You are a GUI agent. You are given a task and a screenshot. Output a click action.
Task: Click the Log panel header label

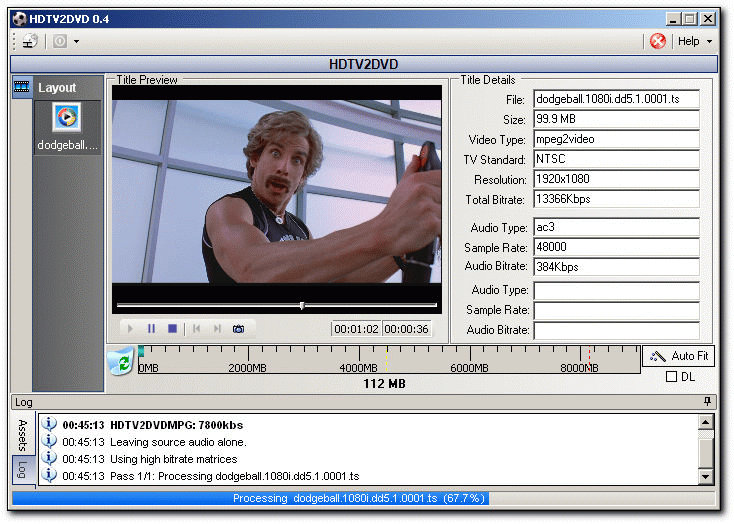(23, 402)
